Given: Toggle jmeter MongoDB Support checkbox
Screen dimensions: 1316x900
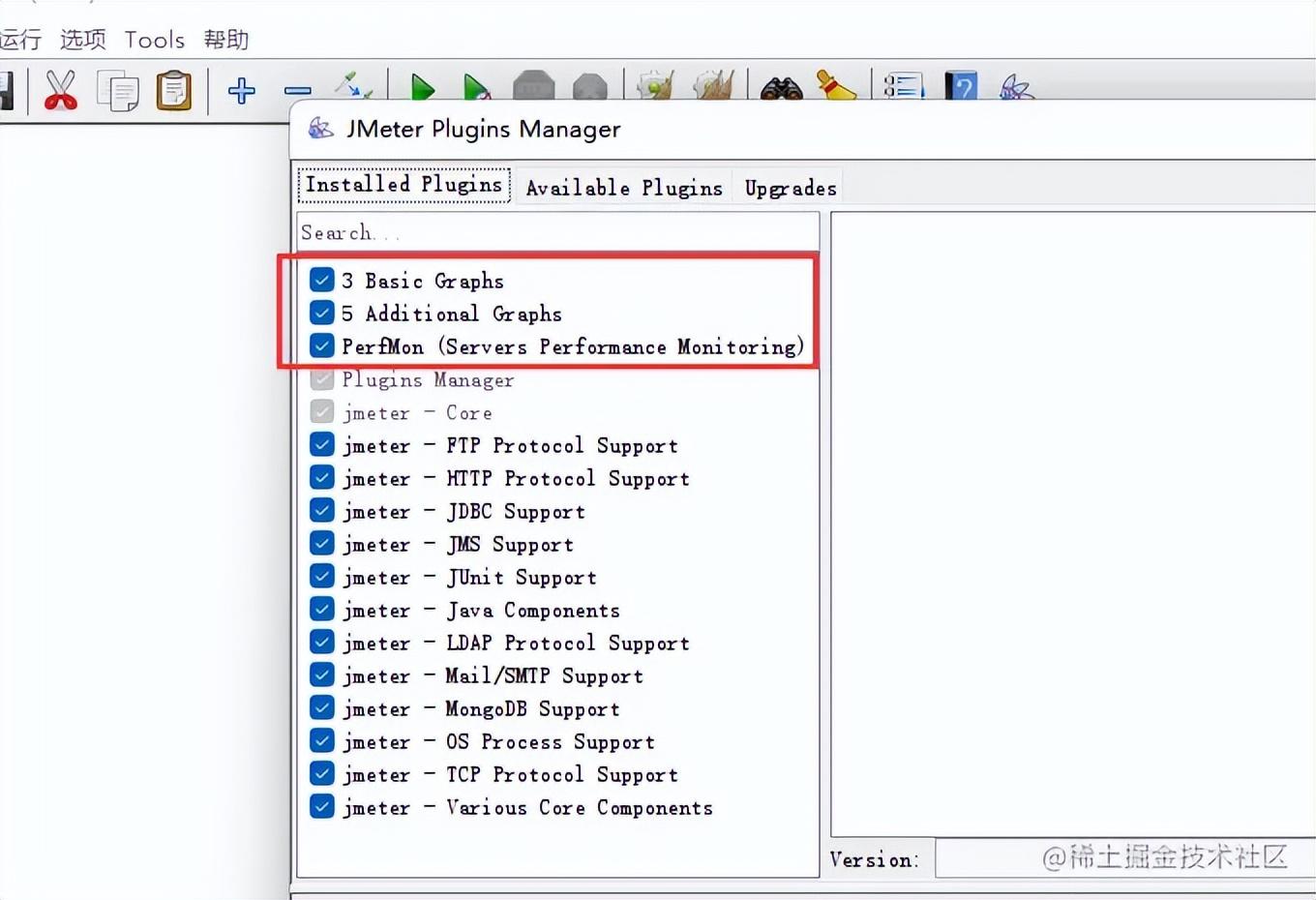Looking at the screenshot, I should point(322,707).
